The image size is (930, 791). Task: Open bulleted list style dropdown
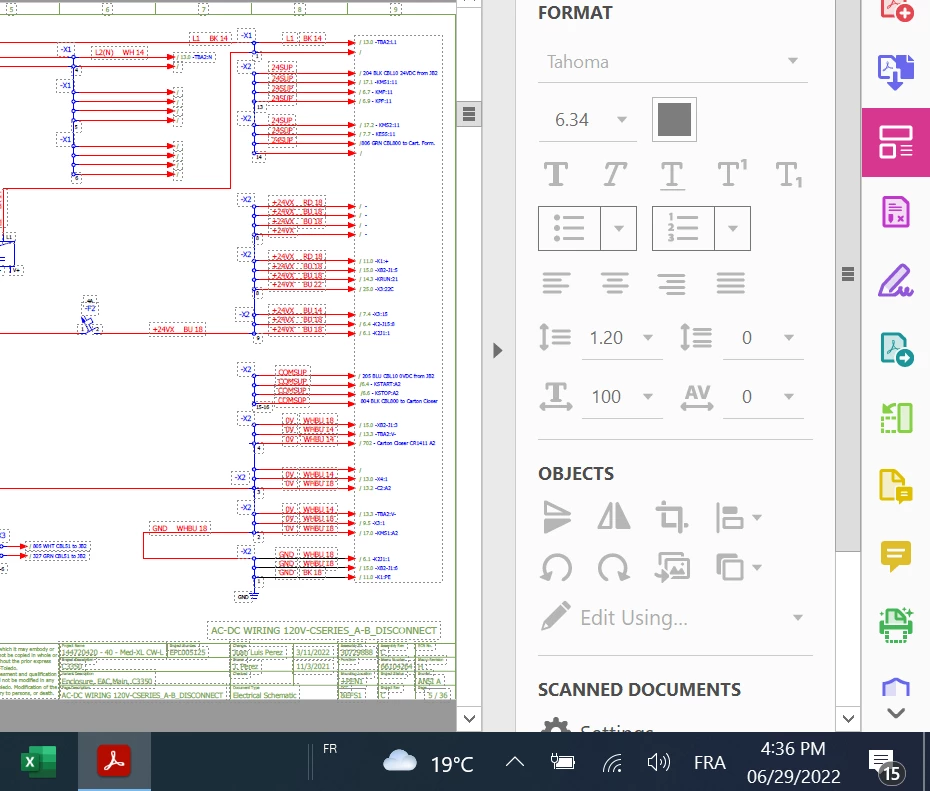click(x=619, y=228)
